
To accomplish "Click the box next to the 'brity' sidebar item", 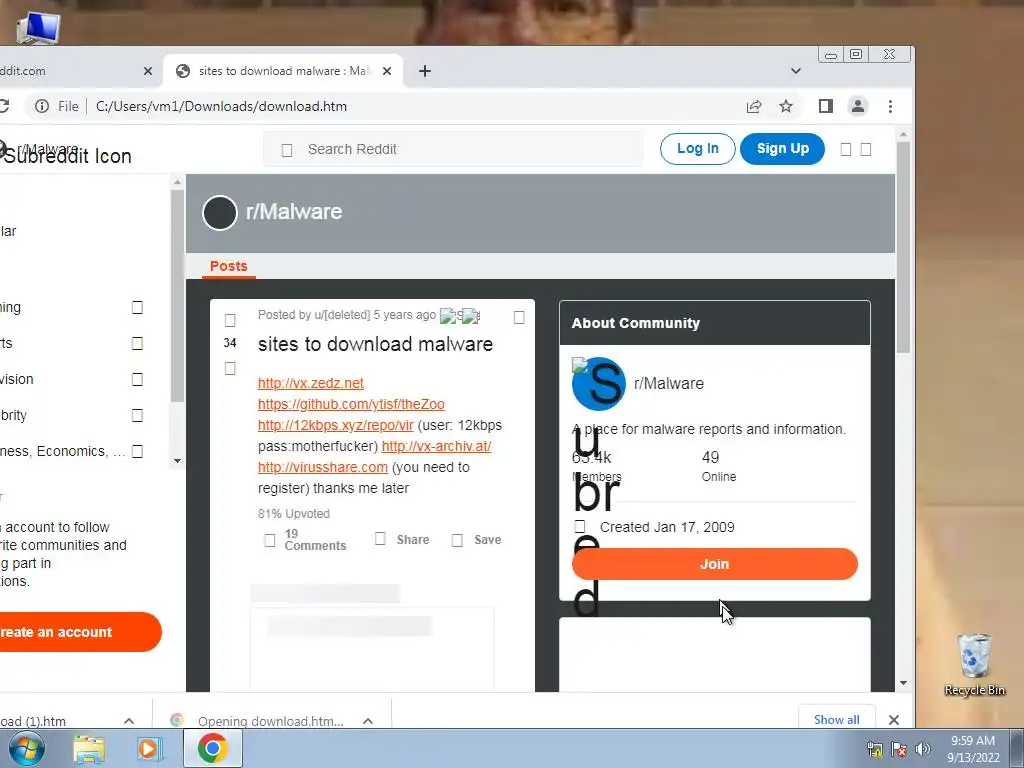I will coord(137,415).
